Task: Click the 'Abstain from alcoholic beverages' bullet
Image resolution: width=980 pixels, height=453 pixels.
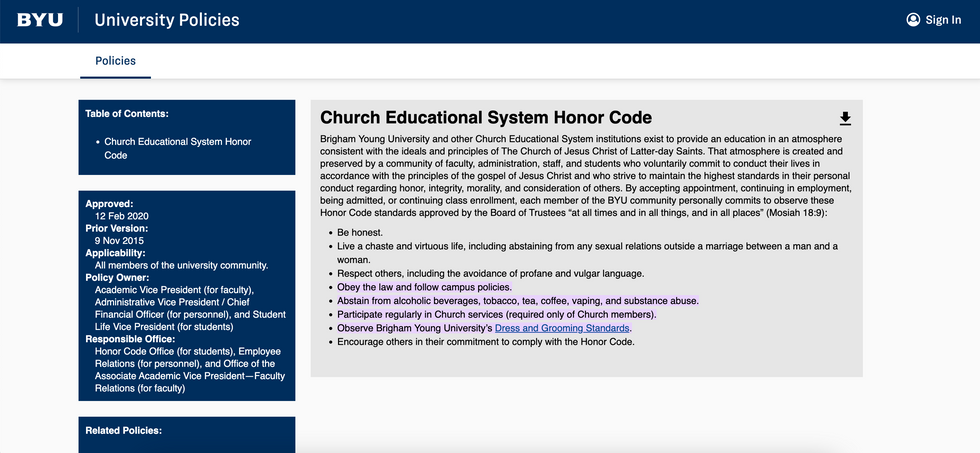Action: tap(518, 301)
